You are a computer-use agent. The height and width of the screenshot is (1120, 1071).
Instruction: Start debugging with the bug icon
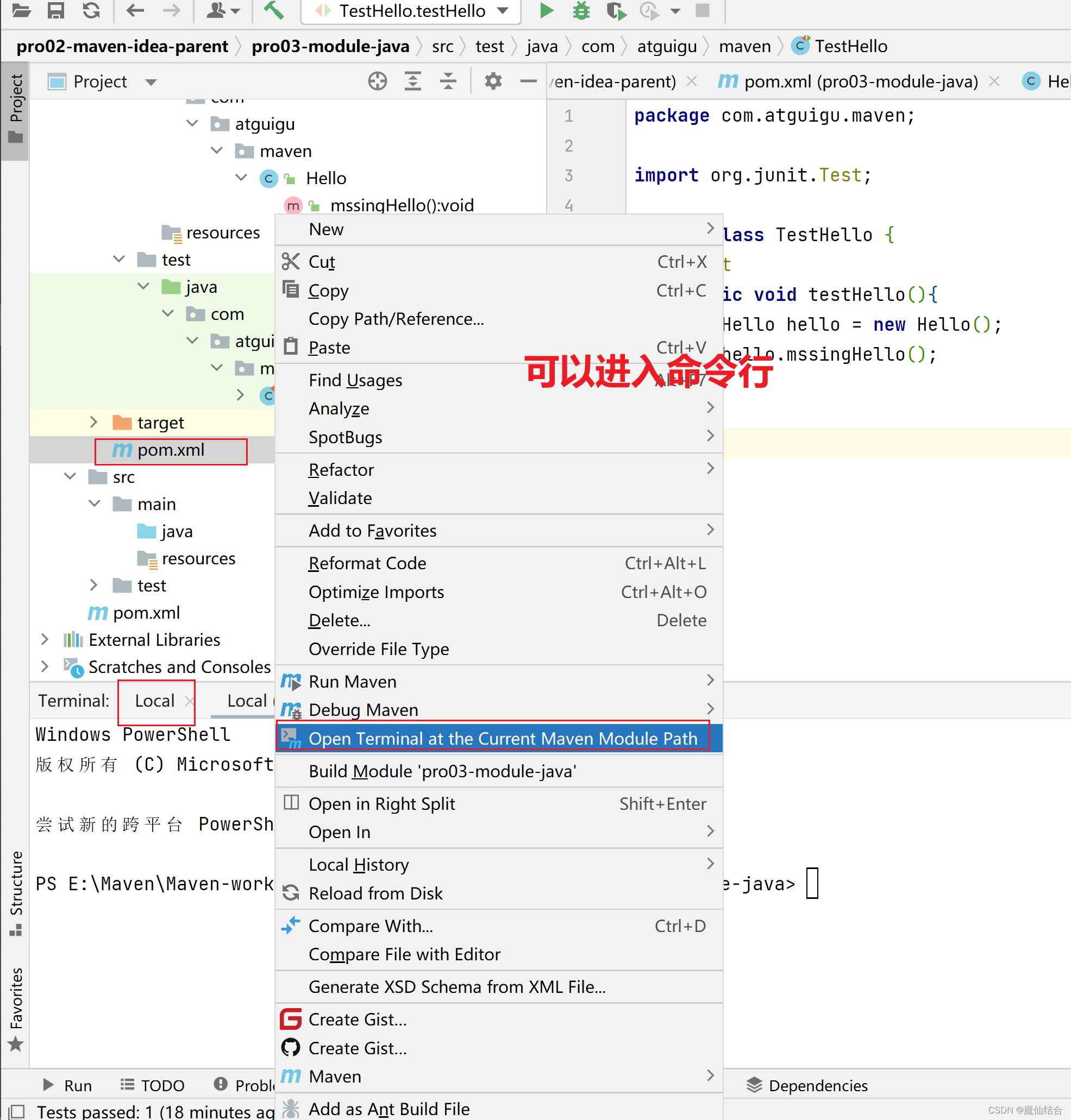point(581,10)
